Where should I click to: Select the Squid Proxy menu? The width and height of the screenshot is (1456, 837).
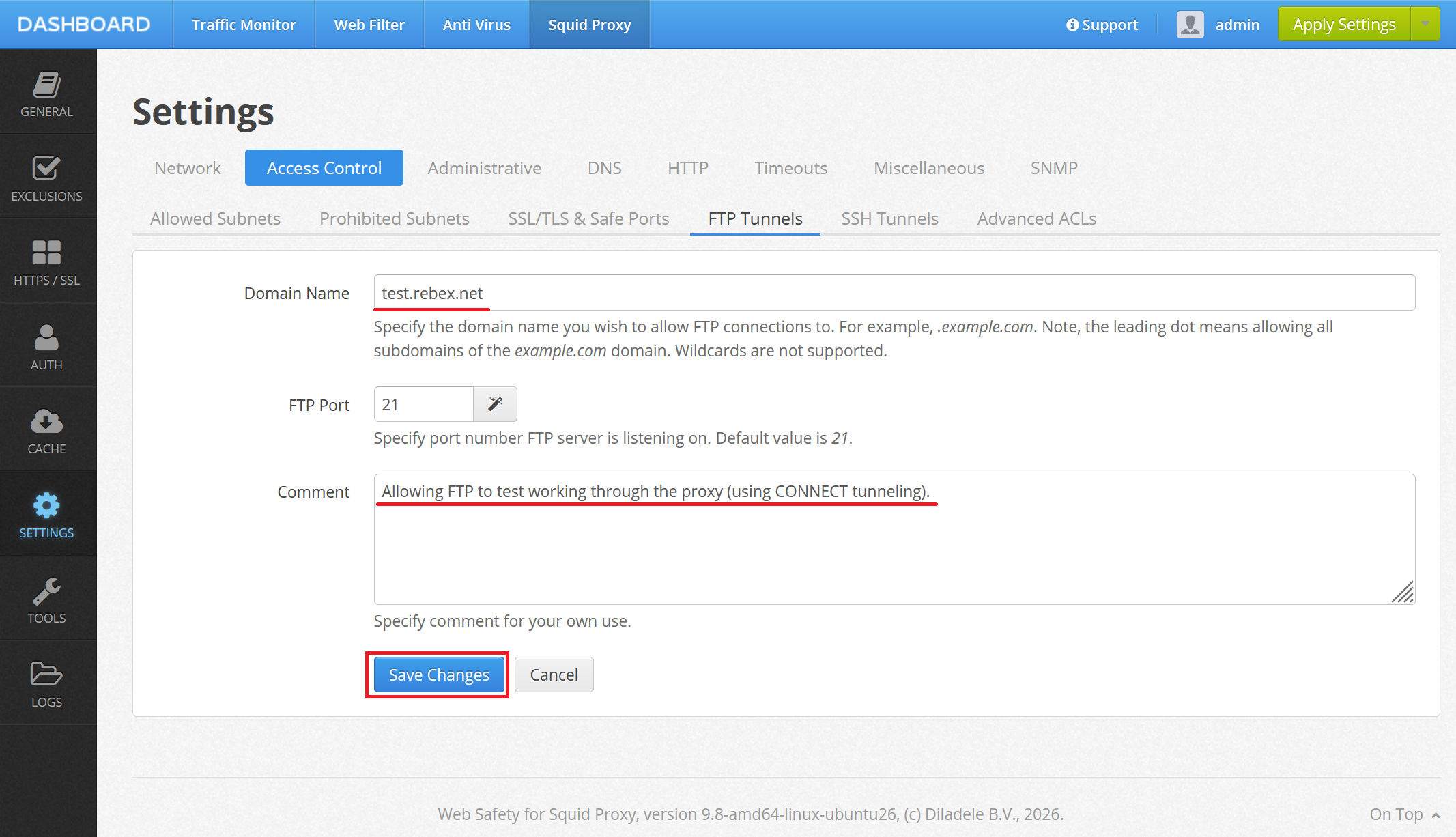pyautogui.click(x=590, y=25)
